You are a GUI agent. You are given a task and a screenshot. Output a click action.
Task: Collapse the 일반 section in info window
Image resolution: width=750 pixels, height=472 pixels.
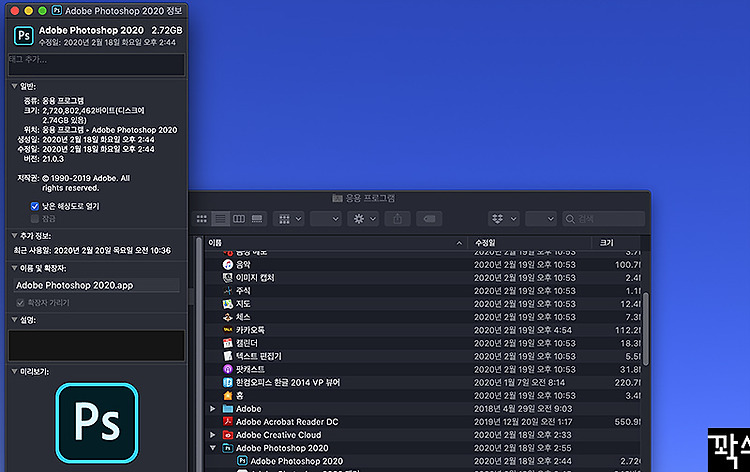(x=14, y=86)
